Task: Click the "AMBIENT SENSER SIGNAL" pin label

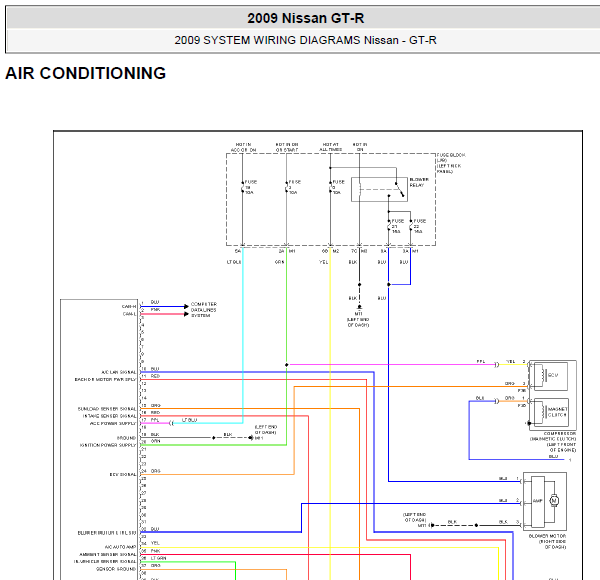Action: (x=108, y=554)
